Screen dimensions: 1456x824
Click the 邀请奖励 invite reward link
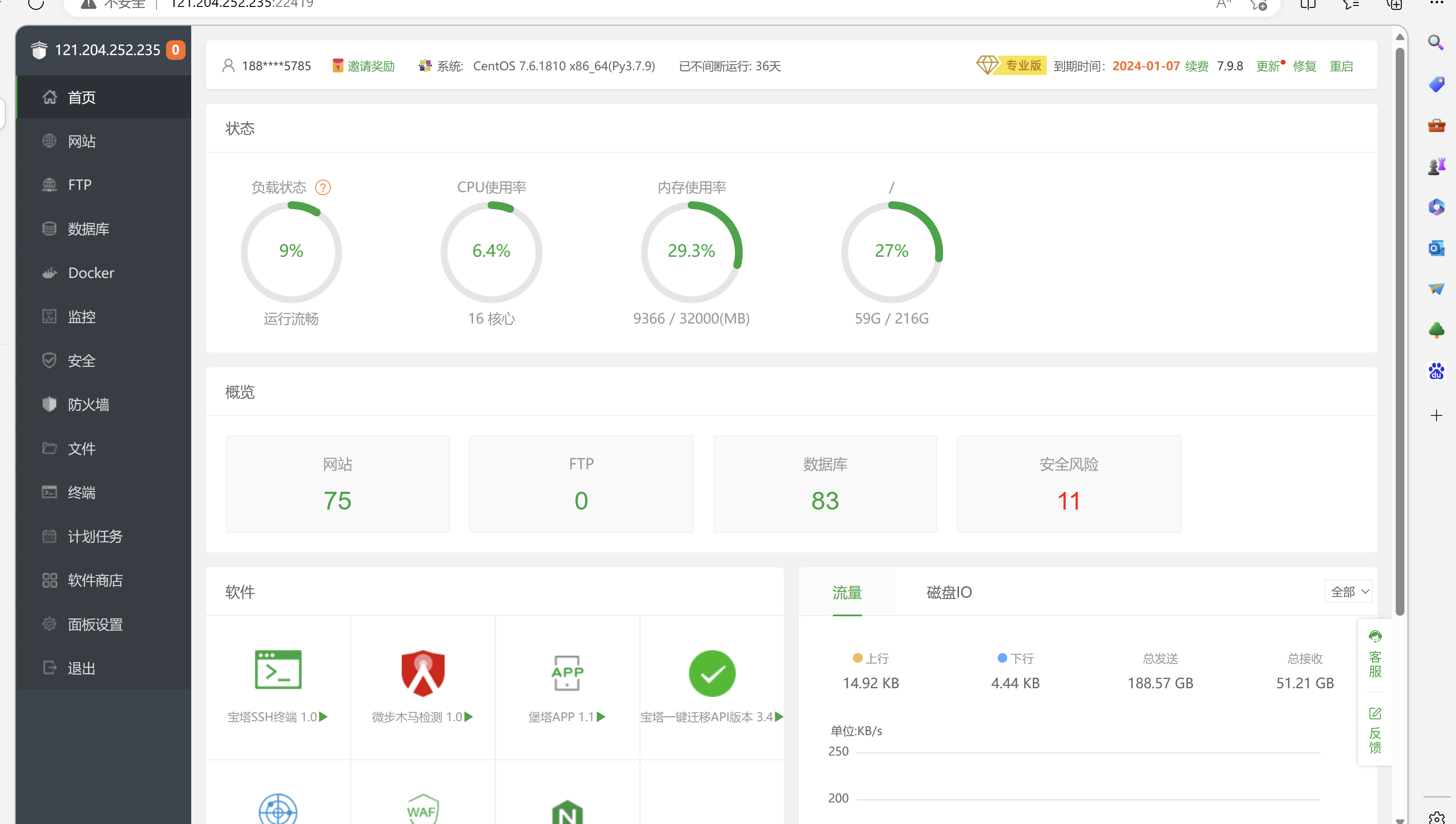(x=371, y=66)
